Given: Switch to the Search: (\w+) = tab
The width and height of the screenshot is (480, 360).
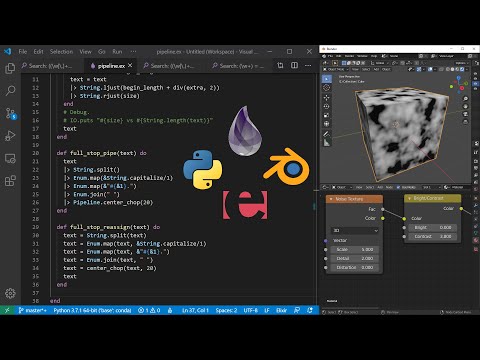Looking at the screenshot, I should (x=238, y=66).
